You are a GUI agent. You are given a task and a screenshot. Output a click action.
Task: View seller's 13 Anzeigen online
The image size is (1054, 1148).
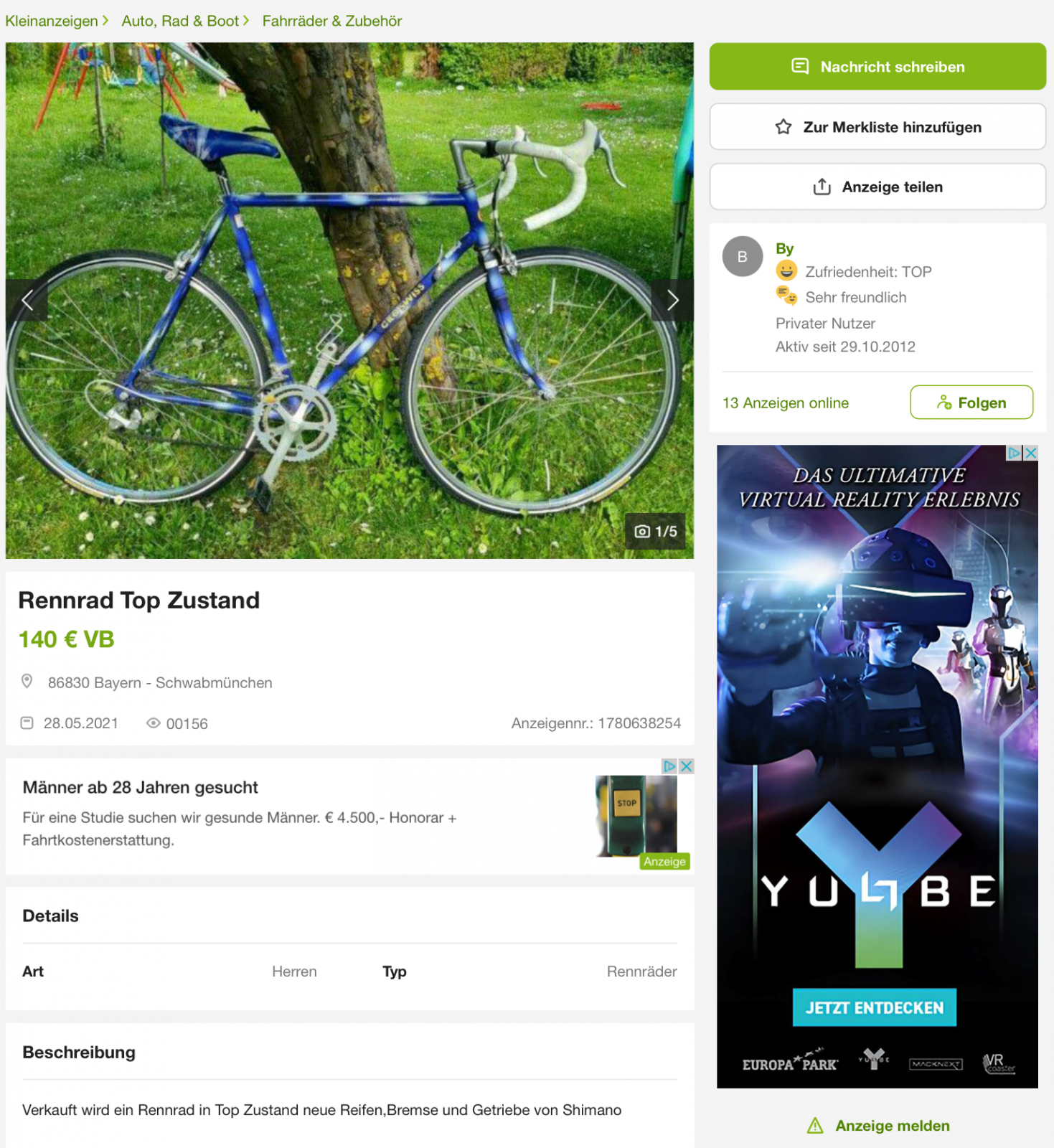[786, 403]
